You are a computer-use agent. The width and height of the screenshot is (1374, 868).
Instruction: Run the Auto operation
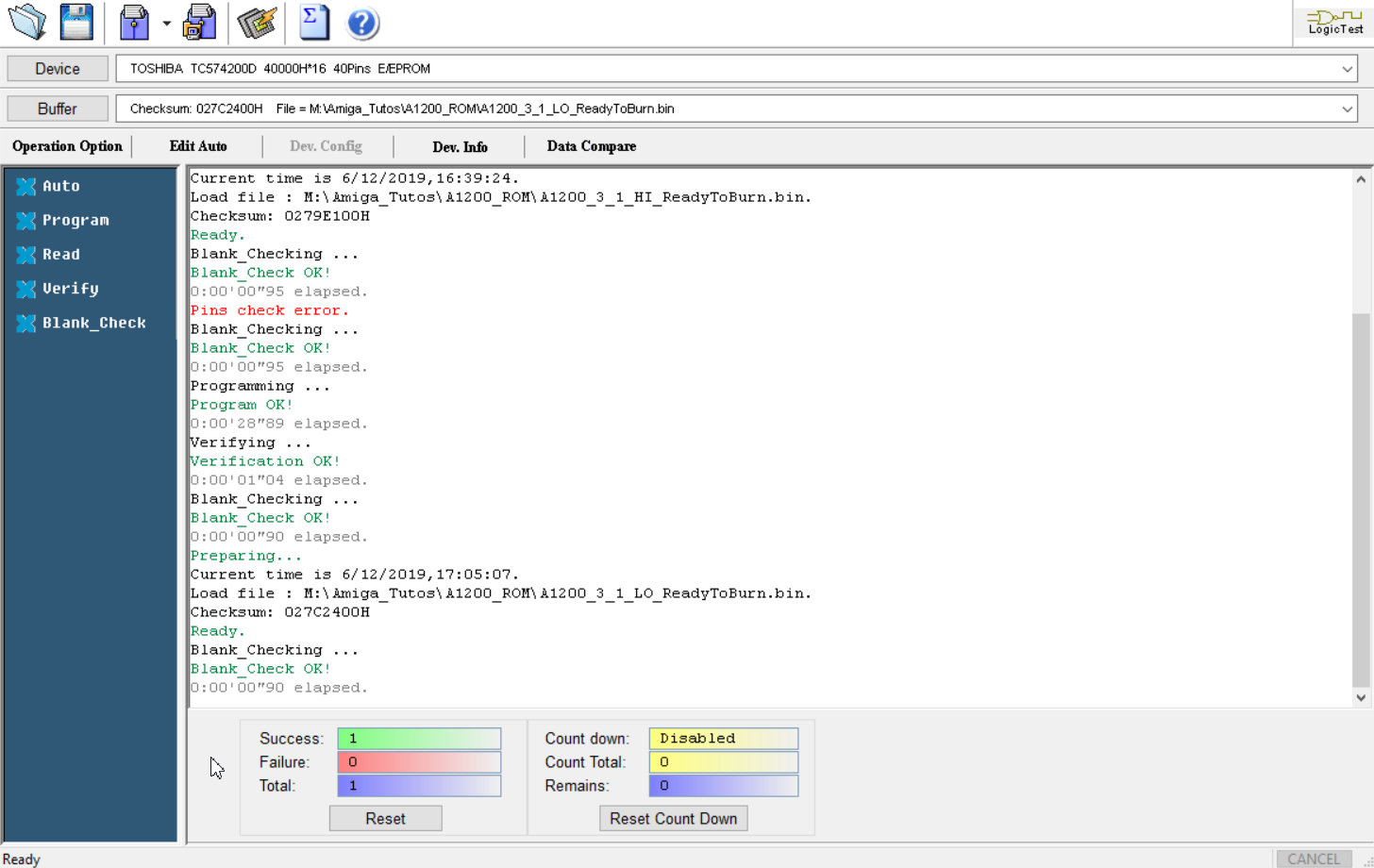(x=61, y=187)
